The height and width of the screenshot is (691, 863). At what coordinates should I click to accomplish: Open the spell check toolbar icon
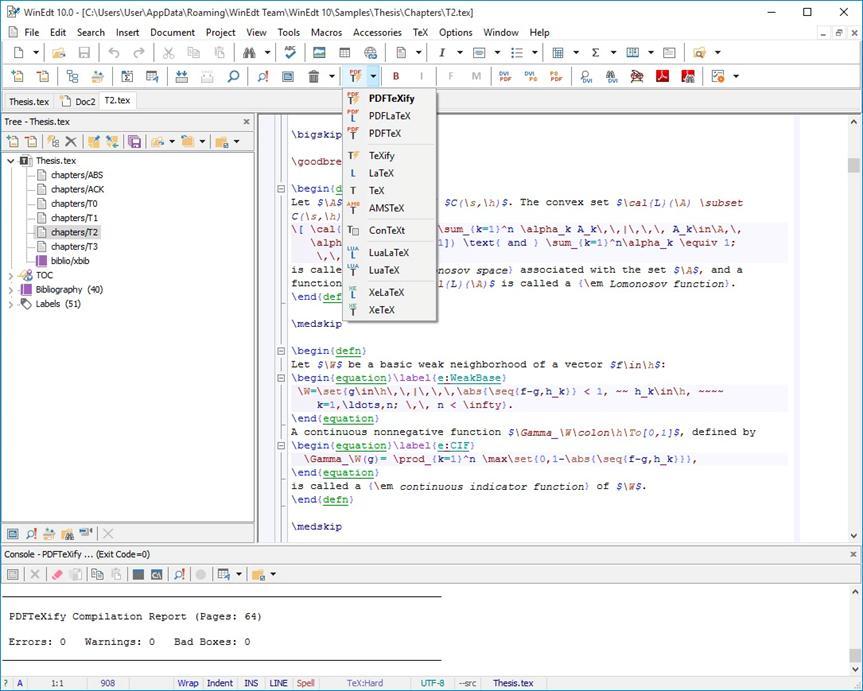point(289,52)
